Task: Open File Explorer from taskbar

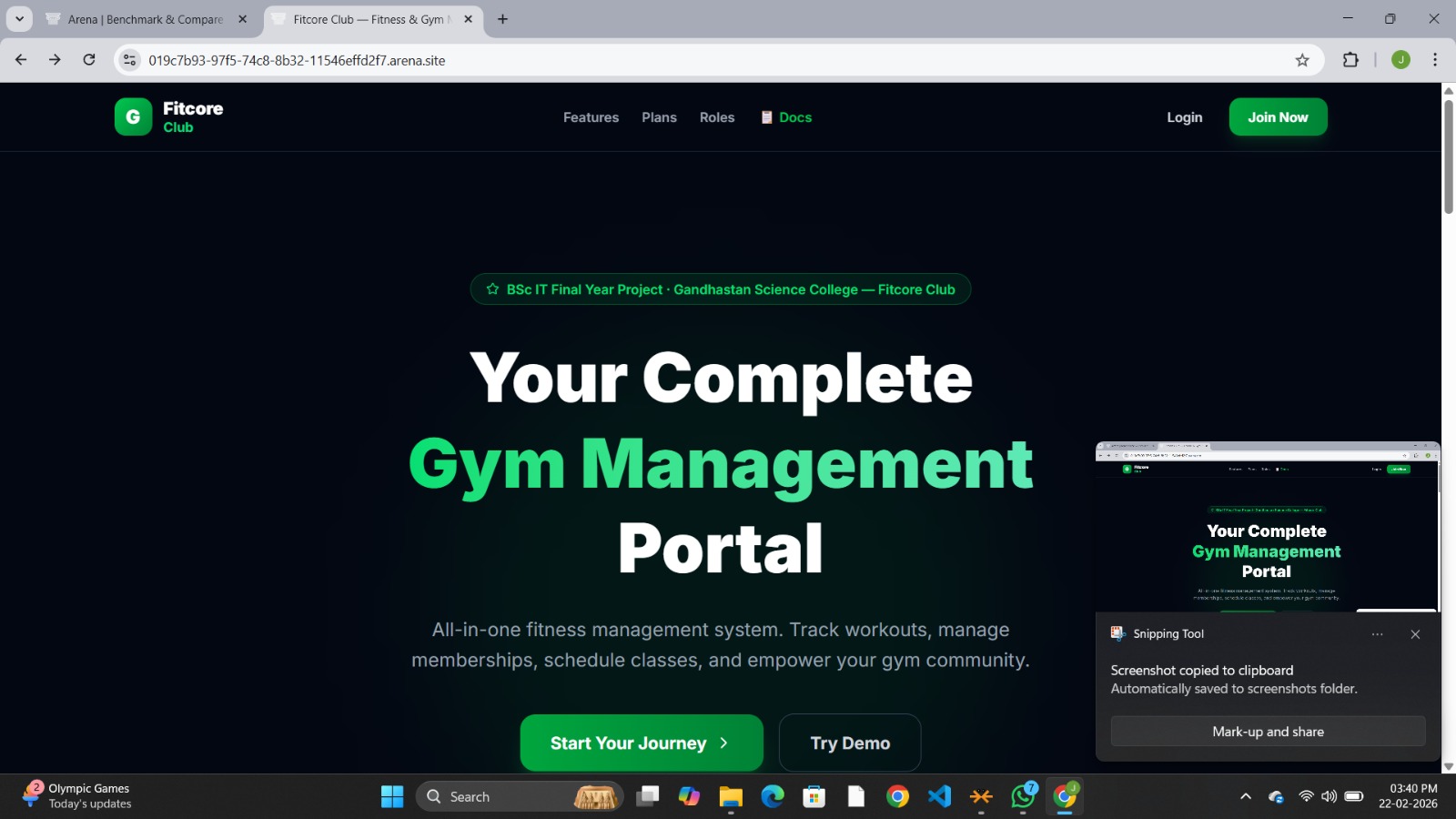Action: tap(731, 797)
